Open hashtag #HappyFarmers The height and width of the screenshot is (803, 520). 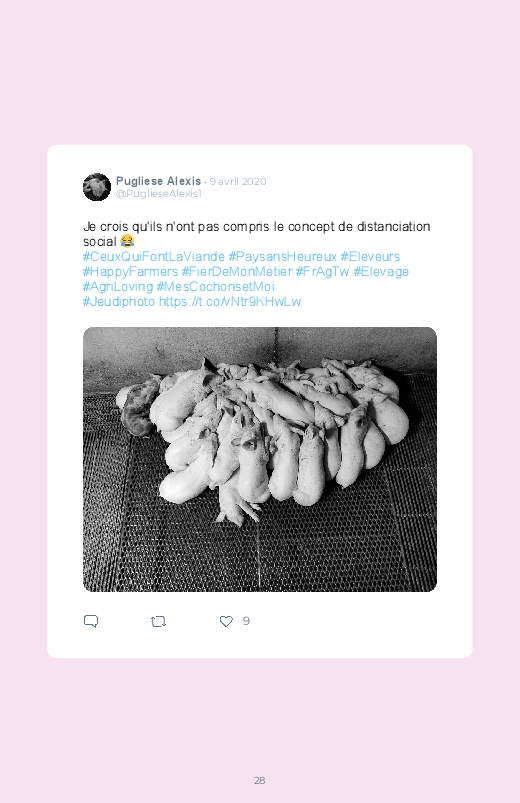(130, 271)
